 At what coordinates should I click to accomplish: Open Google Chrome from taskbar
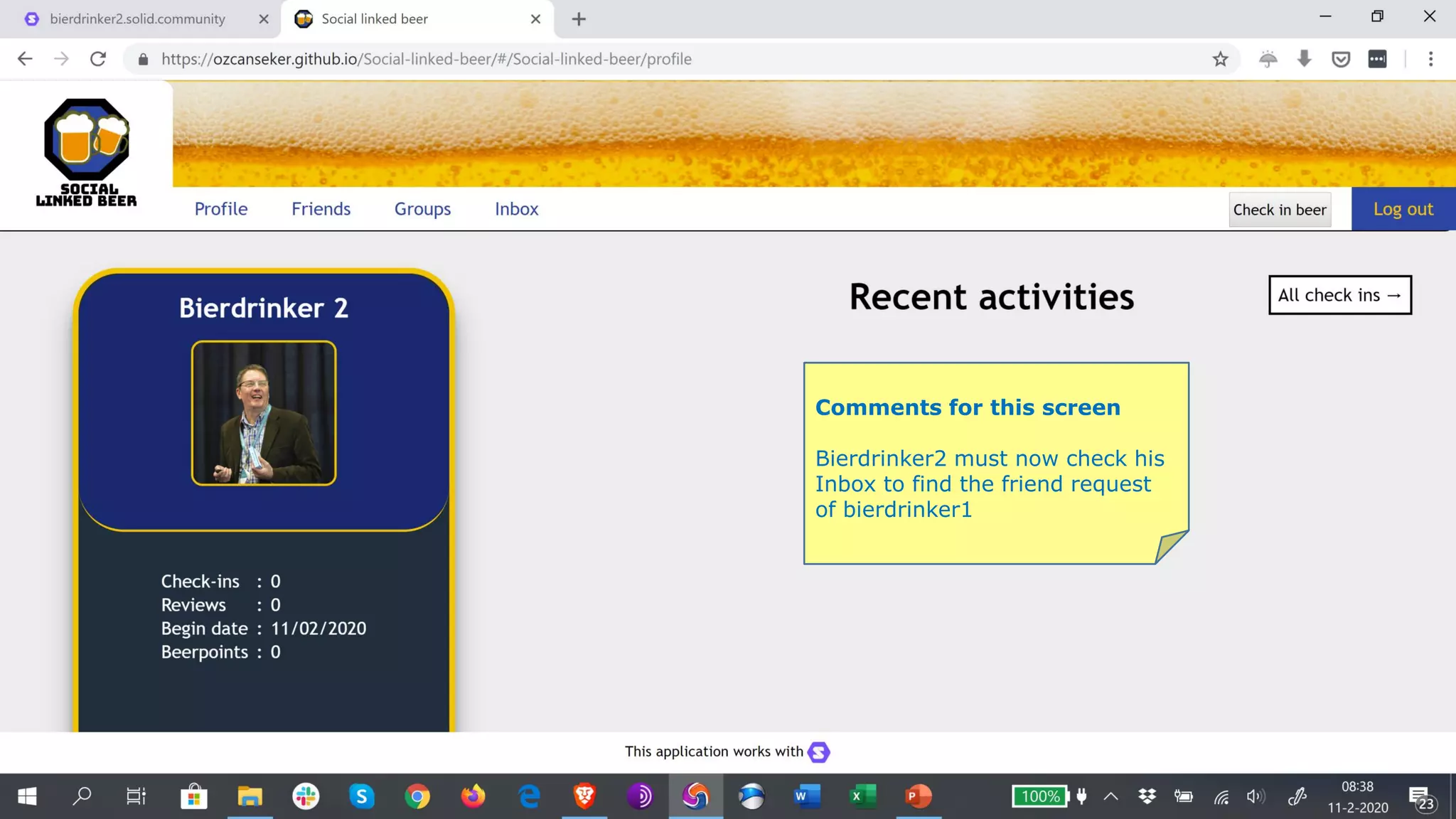(x=417, y=796)
